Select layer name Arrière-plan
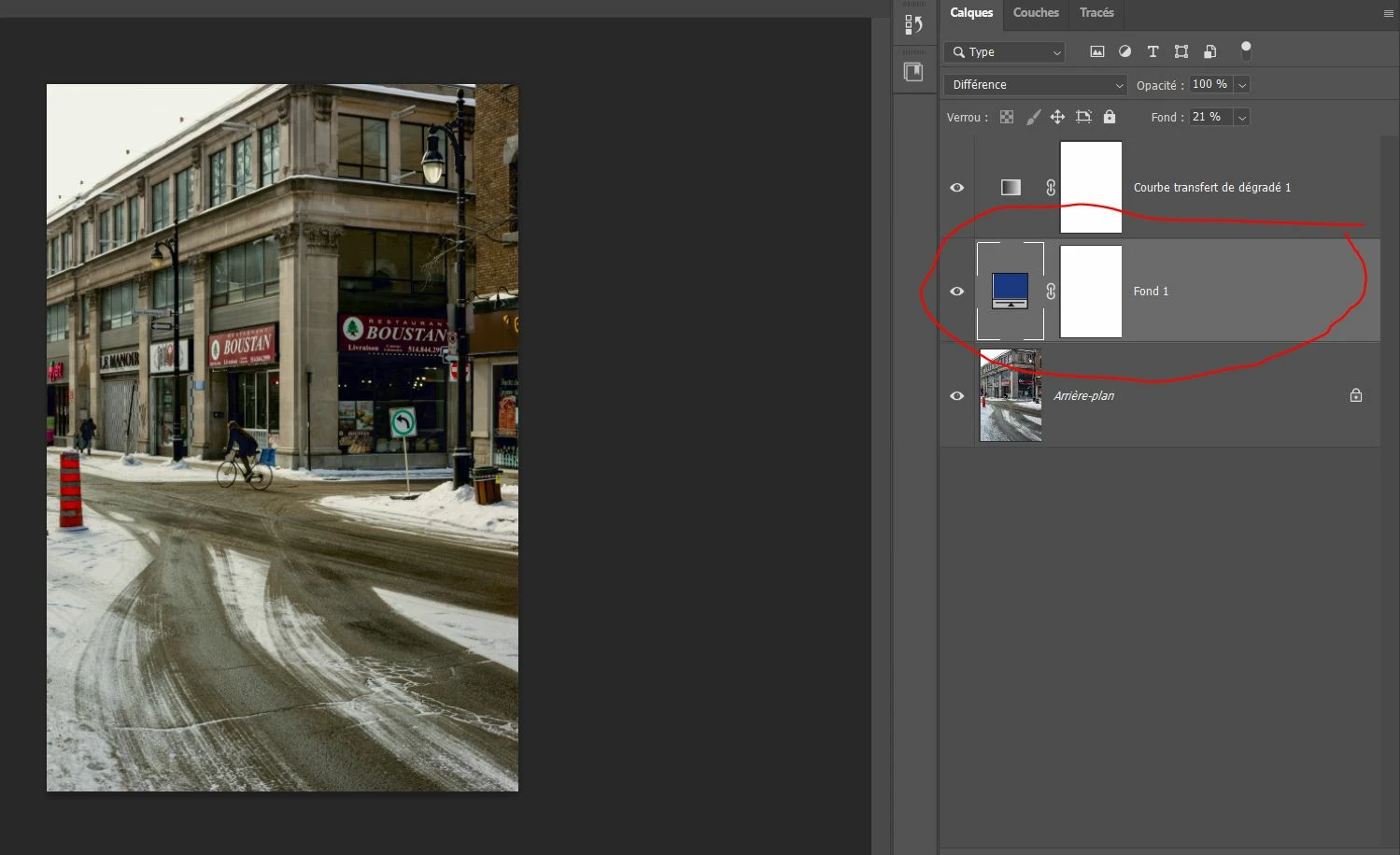The image size is (1400, 855). (x=1083, y=396)
